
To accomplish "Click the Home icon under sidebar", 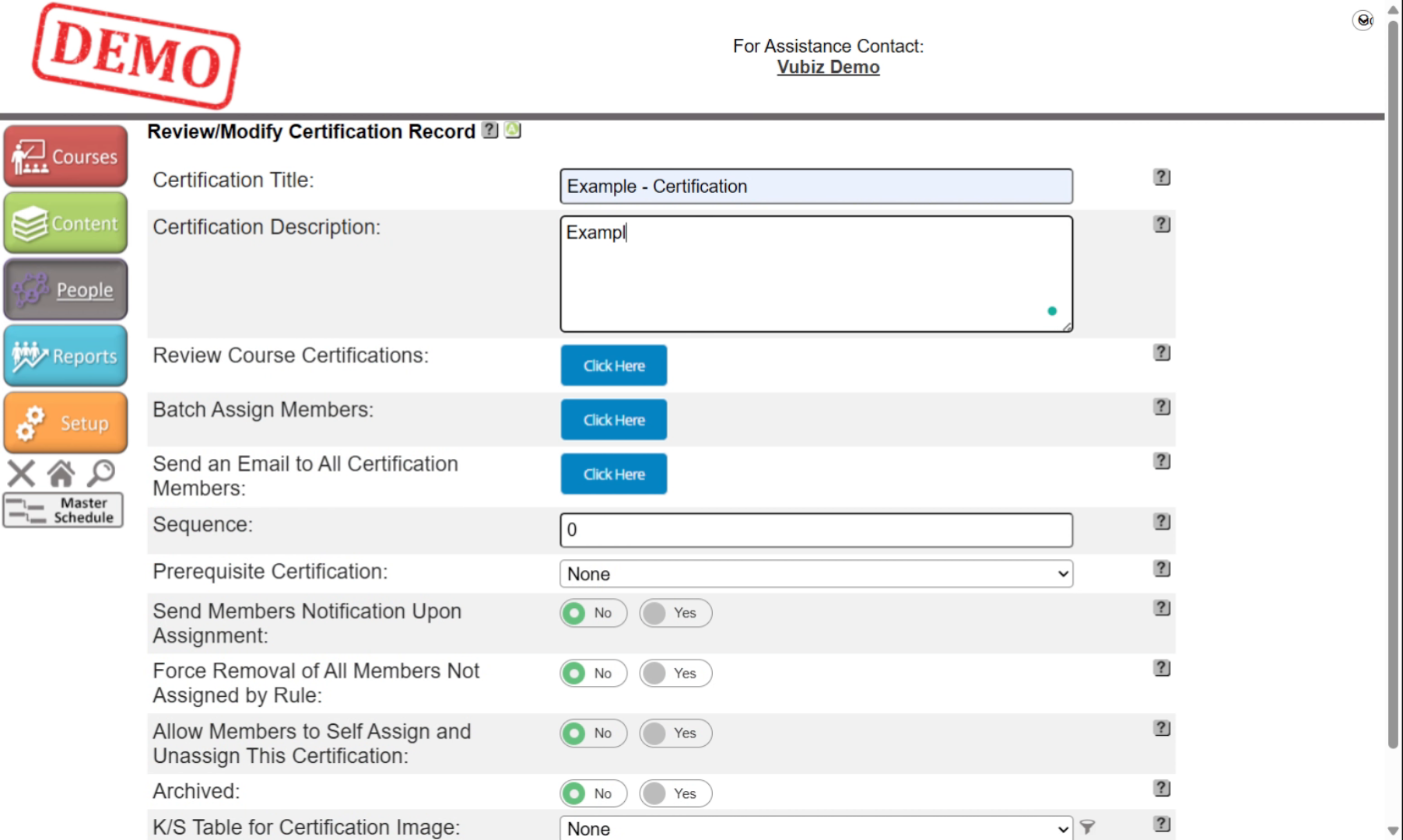I will point(61,473).
